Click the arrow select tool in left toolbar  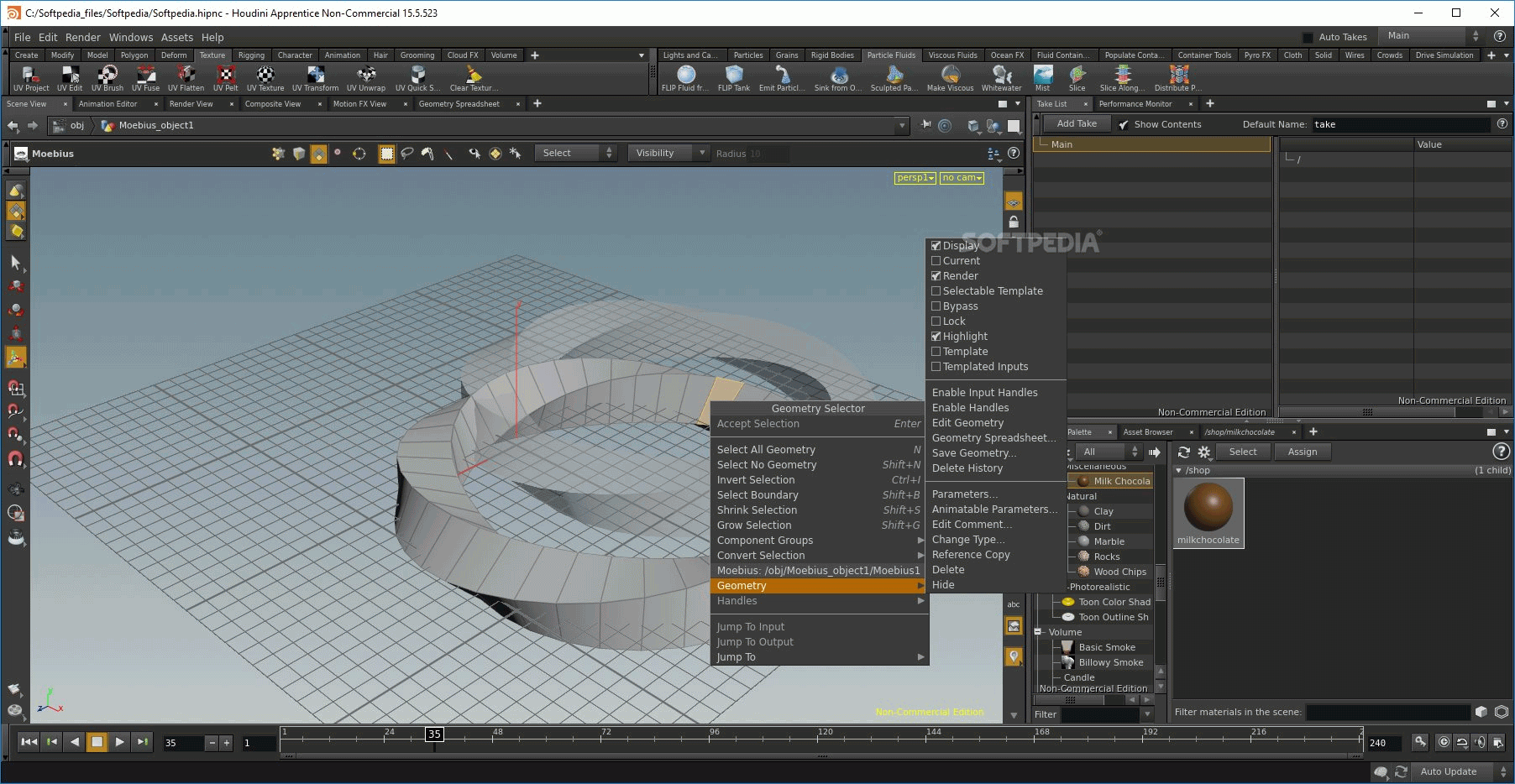coord(15,263)
